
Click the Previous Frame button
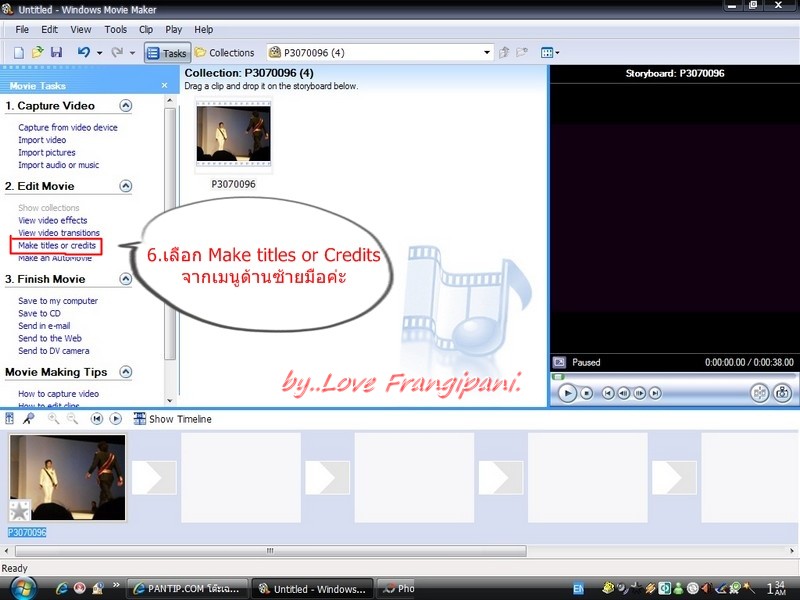(623, 393)
